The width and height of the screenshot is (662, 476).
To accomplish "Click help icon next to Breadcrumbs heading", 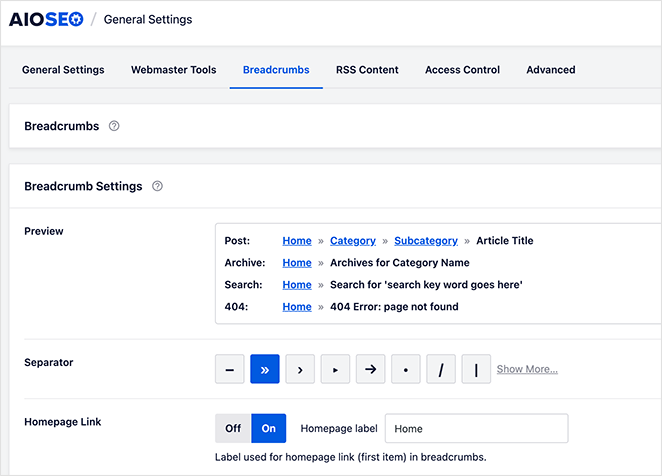I will (x=114, y=126).
